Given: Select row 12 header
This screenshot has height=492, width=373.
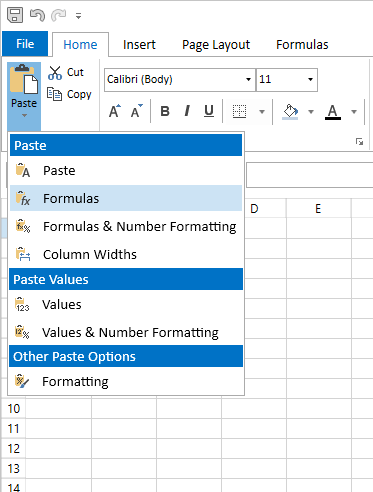Looking at the screenshot, I should 14,449.
